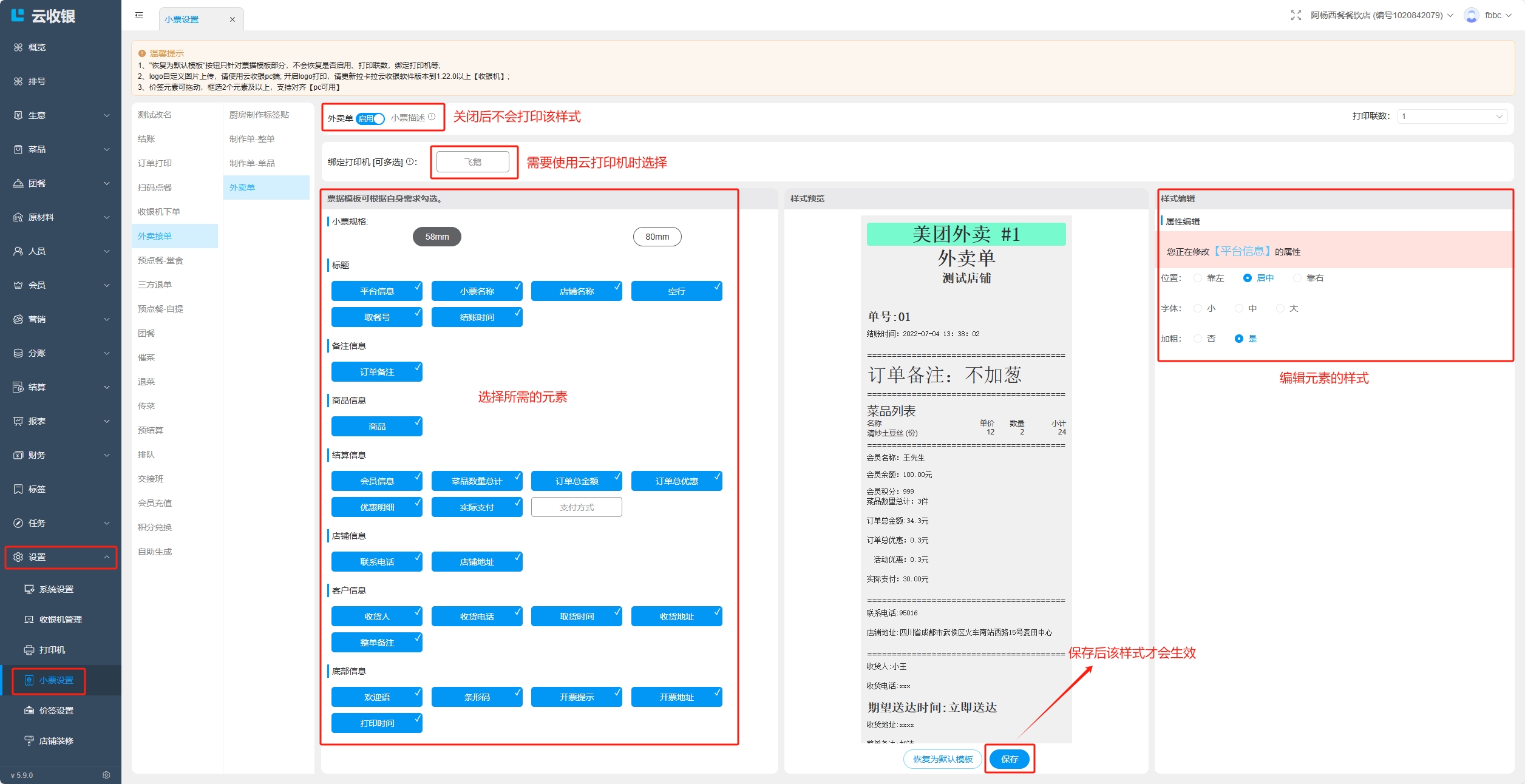Toggle the 外卖单 enable switch
This screenshot has height=784, width=1525.
pos(370,118)
